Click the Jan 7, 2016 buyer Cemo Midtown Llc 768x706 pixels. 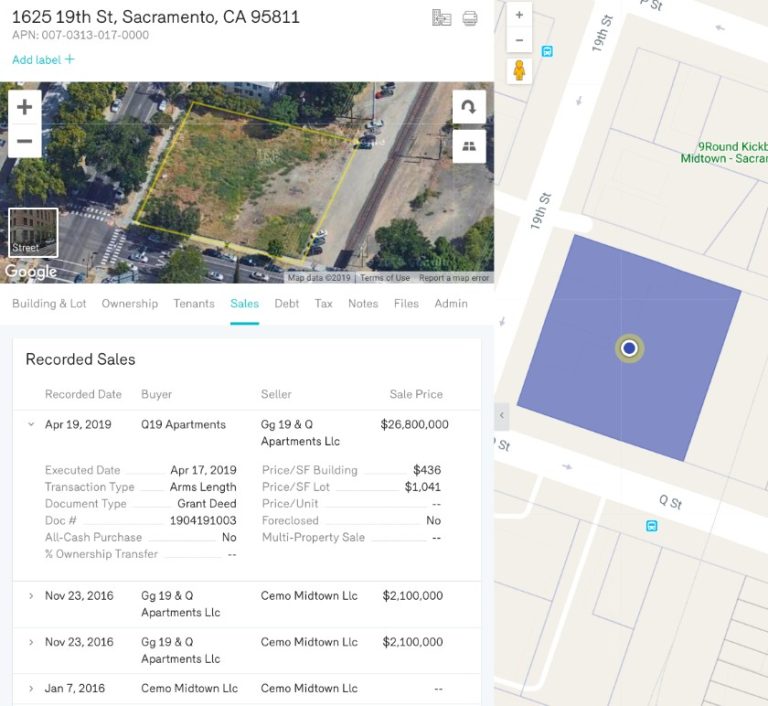pos(189,688)
